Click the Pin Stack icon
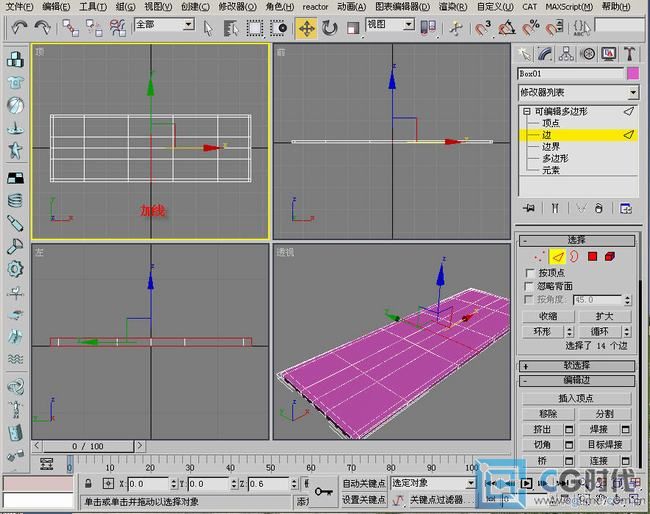This screenshot has height=514, width=650. 529,208
